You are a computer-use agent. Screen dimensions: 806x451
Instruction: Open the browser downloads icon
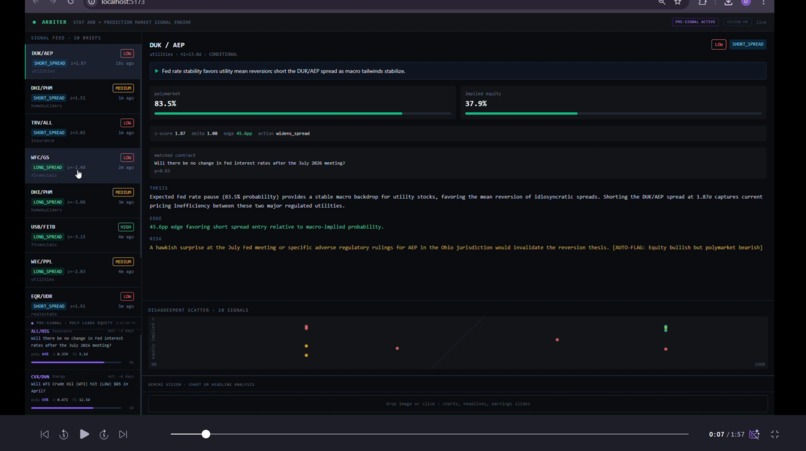(728, 3)
